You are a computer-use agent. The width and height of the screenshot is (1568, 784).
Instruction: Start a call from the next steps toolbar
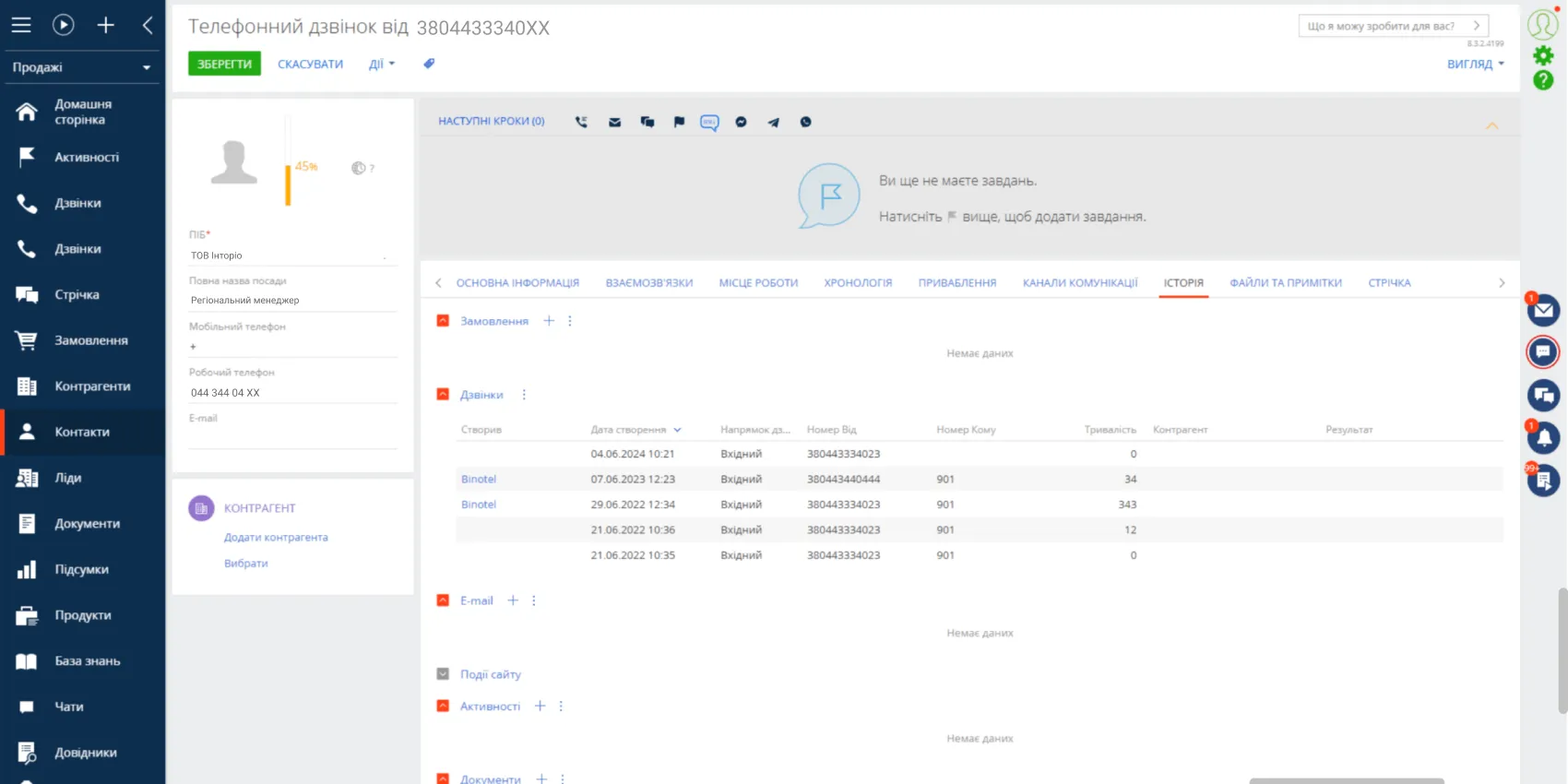coord(581,122)
